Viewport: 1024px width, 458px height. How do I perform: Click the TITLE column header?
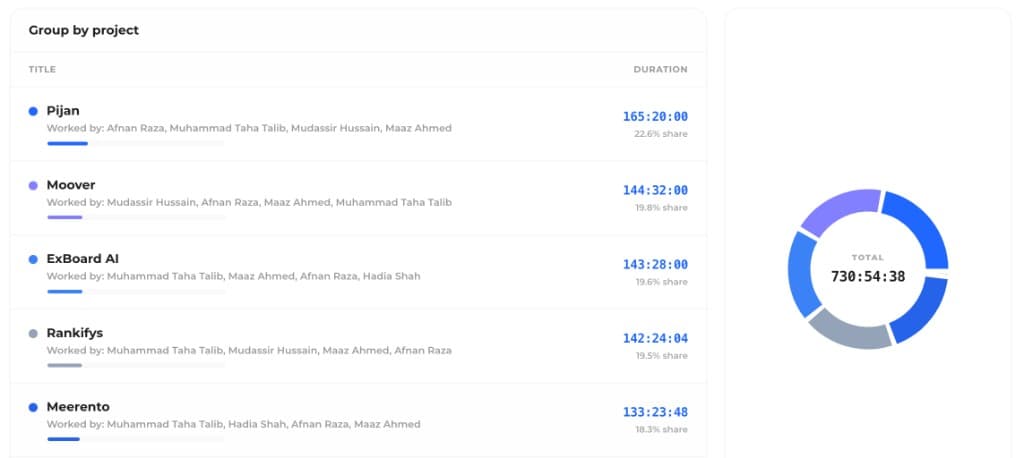pyautogui.click(x=42, y=69)
